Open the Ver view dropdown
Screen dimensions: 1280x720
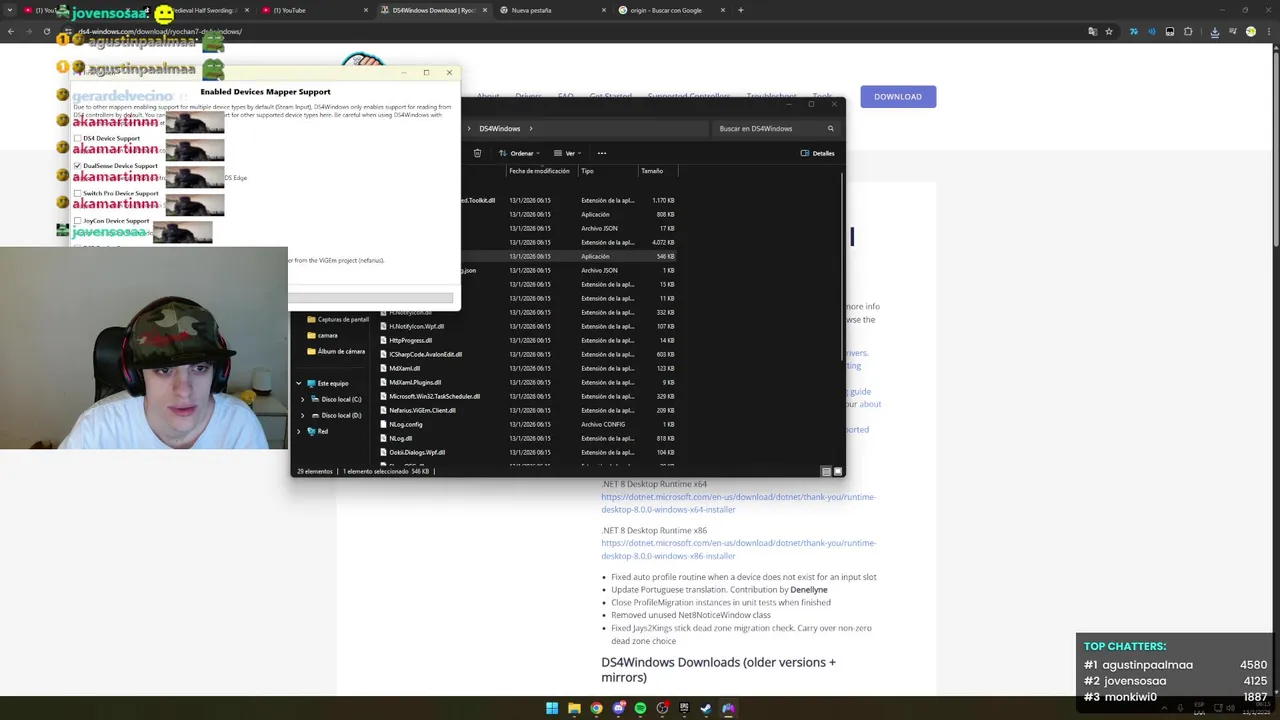tap(567, 153)
